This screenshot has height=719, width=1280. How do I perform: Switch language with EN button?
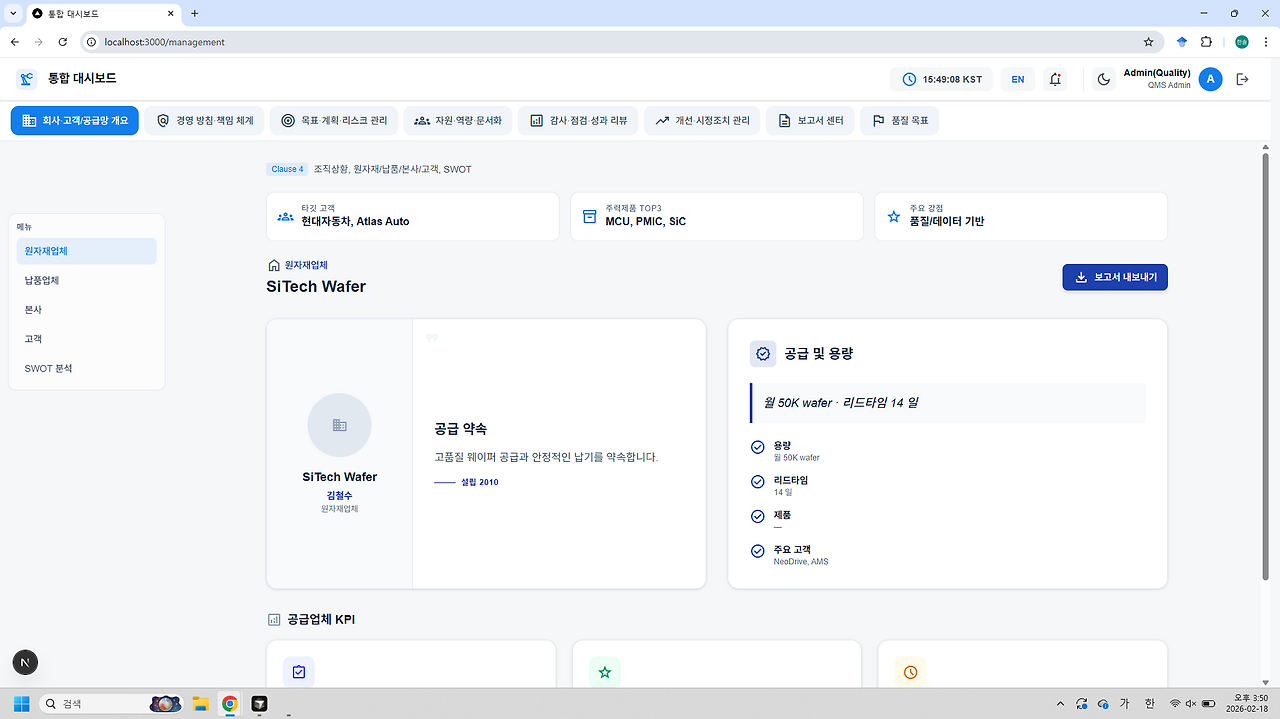(x=1017, y=79)
